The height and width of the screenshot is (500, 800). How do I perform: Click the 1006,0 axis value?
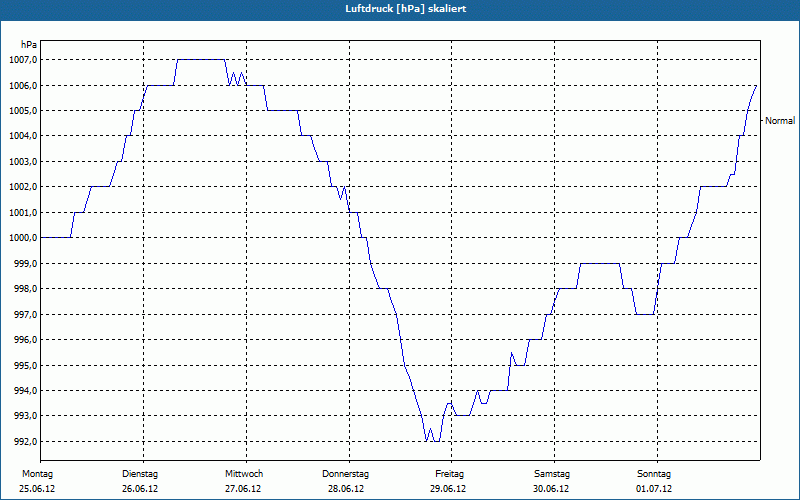coord(23,86)
